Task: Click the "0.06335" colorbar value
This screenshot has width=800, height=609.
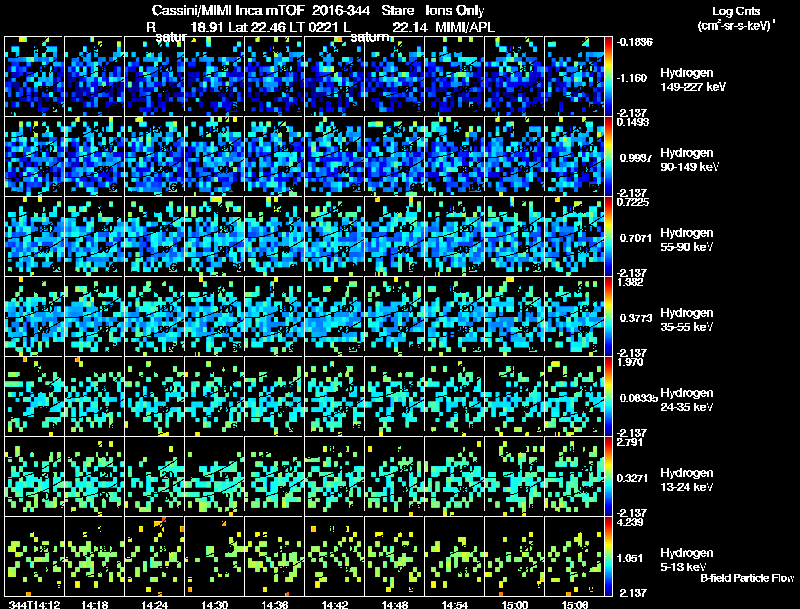Action: point(638,398)
